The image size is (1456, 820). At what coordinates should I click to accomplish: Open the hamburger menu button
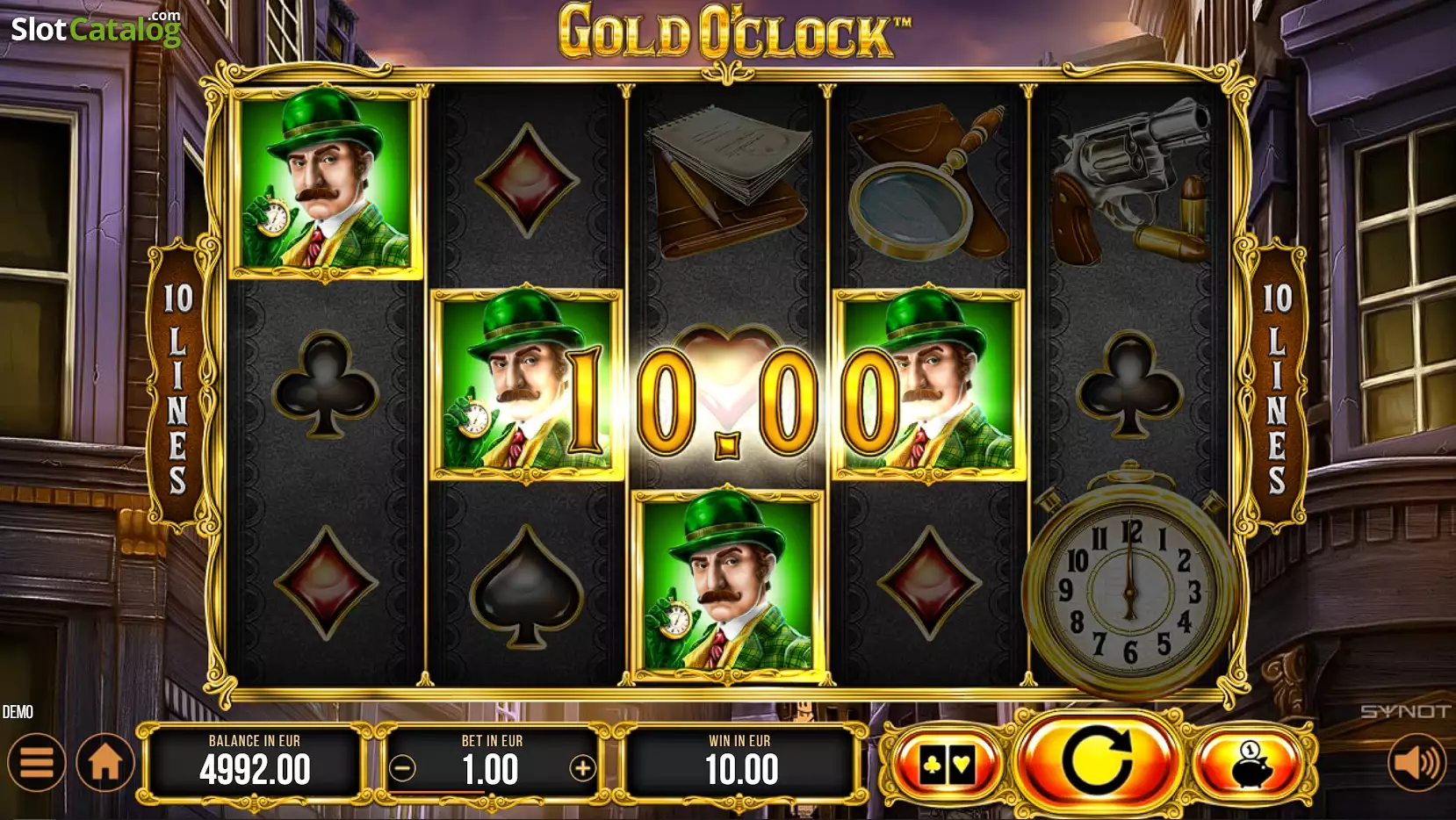[x=36, y=762]
